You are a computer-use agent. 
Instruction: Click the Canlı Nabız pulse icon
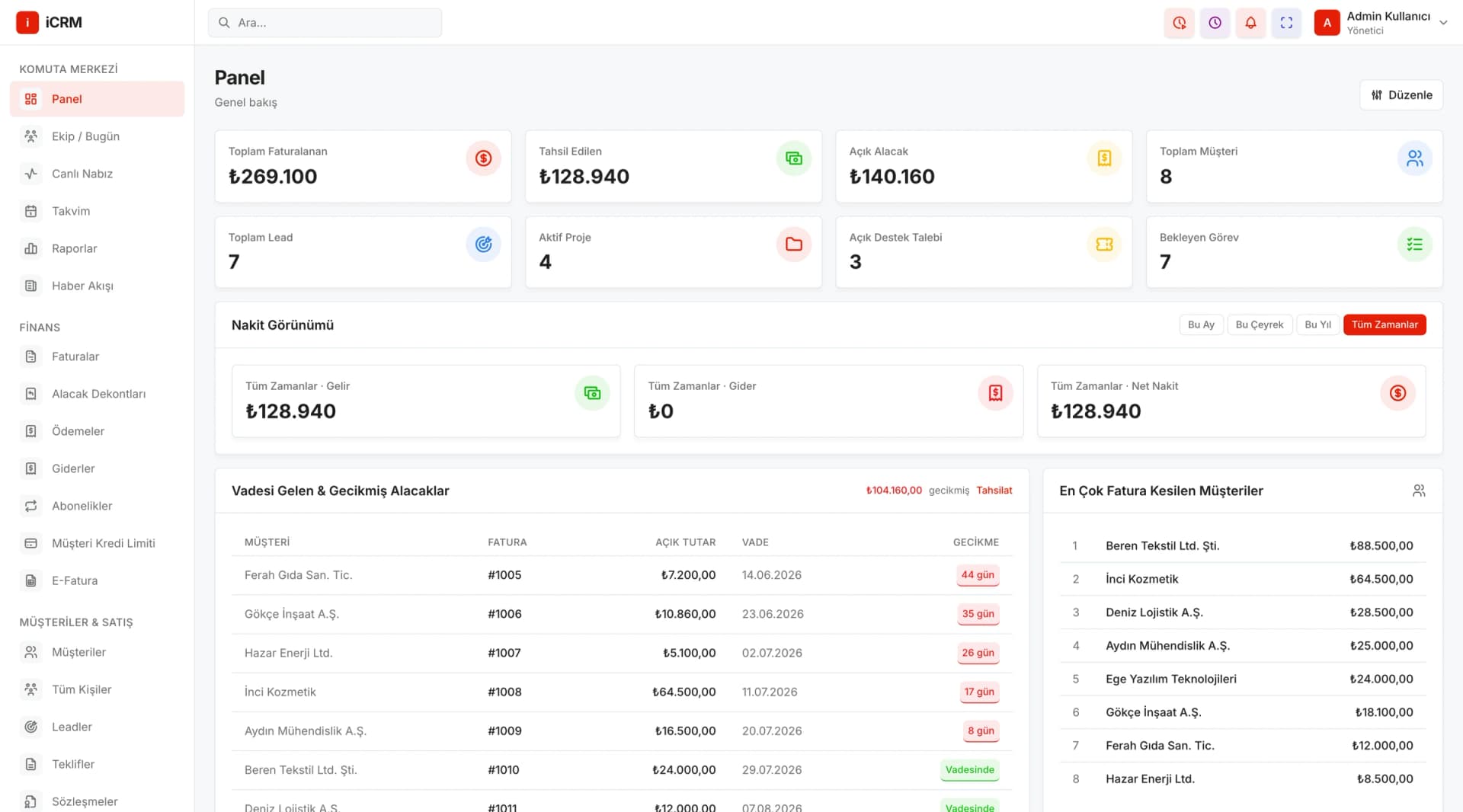[30, 174]
